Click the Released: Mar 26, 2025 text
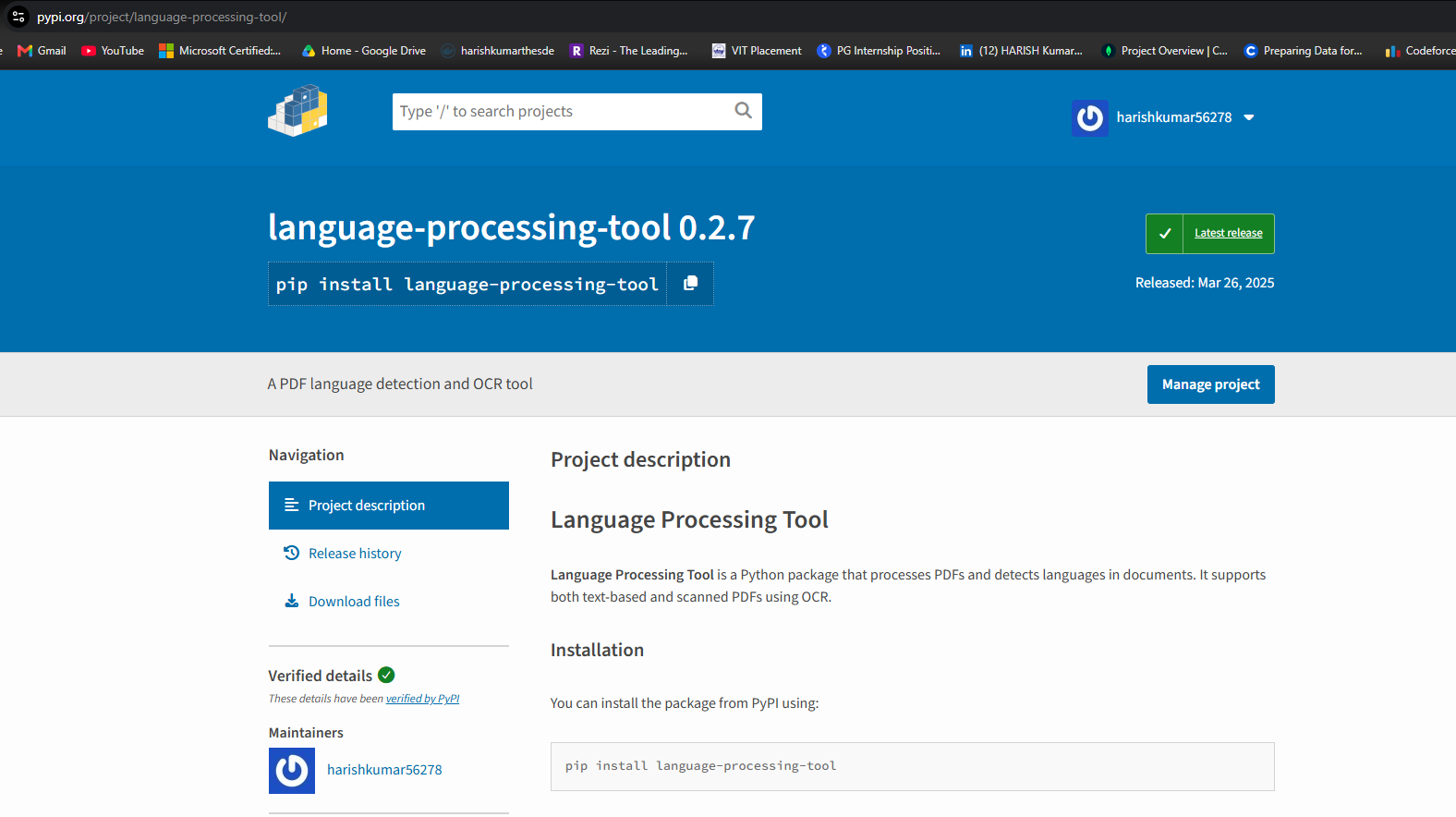The width and height of the screenshot is (1456, 817). click(1205, 283)
